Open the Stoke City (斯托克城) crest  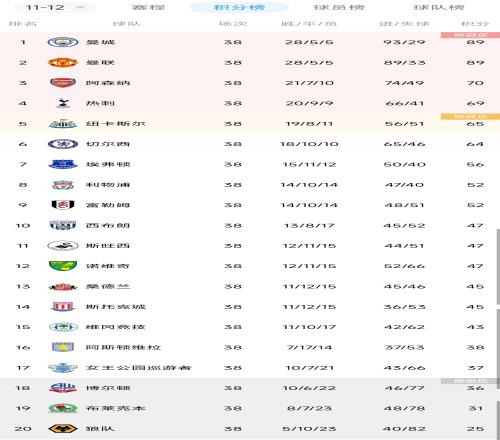tap(63, 307)
